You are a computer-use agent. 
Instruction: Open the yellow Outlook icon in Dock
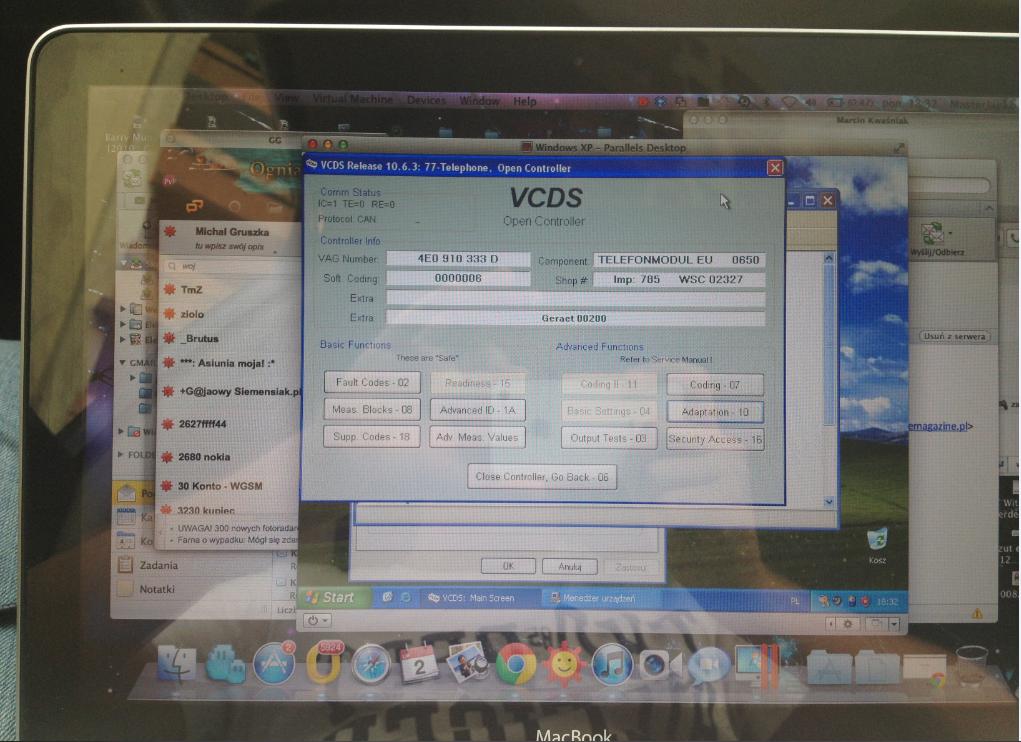coord(324,663)
